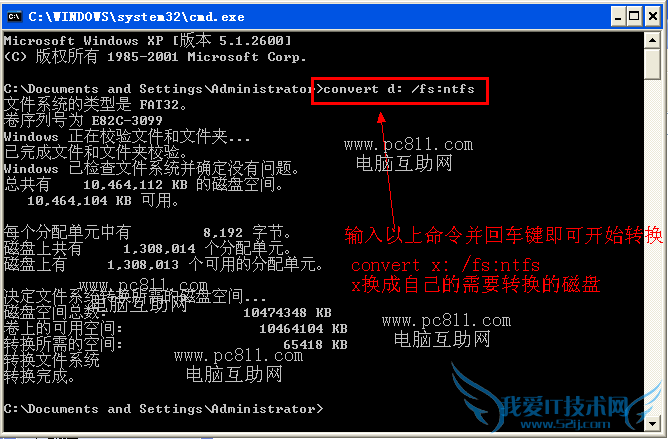This screenshot has width=668, height=439.
Task: Click the last empty command prompt line
Action: tap(164, 409)
